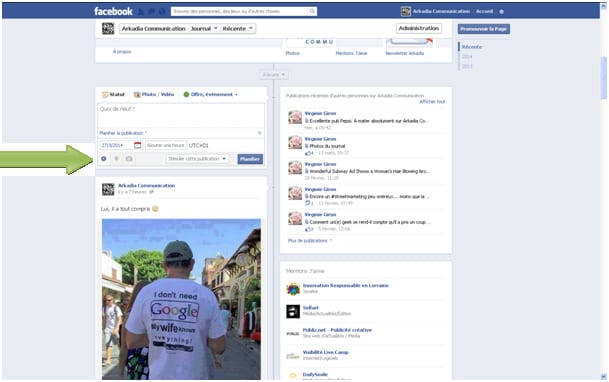Screen dimensions: 609x382
Task: Open the Photos section
Action: coord(292,53)
